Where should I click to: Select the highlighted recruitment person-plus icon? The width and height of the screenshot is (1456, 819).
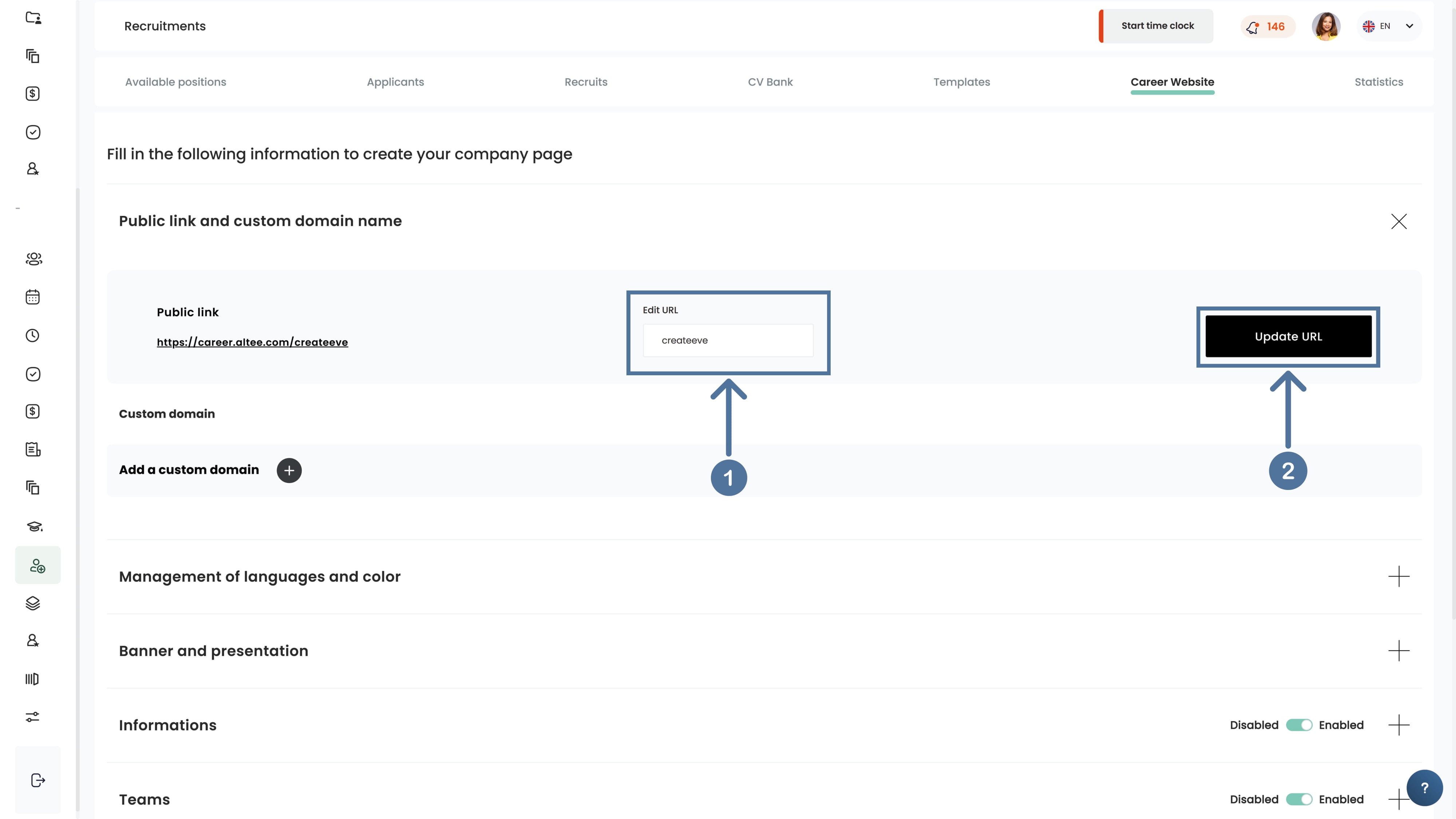coord(37,565)
